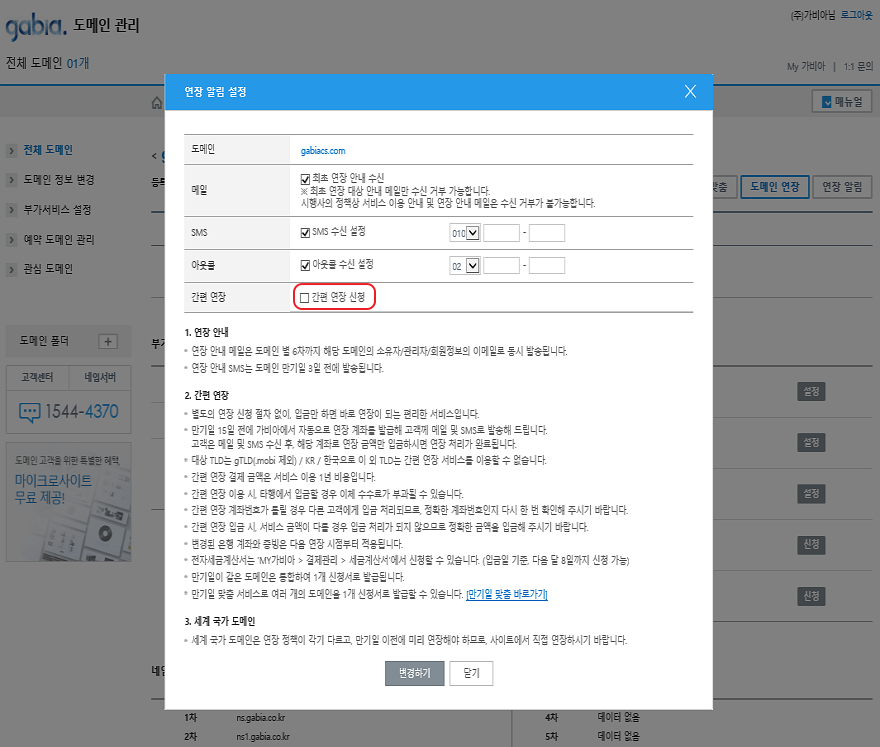880x747 pixels.
Task: Select 예약 도메인 관리 sidebar menu
Action: tap(59, 240)
